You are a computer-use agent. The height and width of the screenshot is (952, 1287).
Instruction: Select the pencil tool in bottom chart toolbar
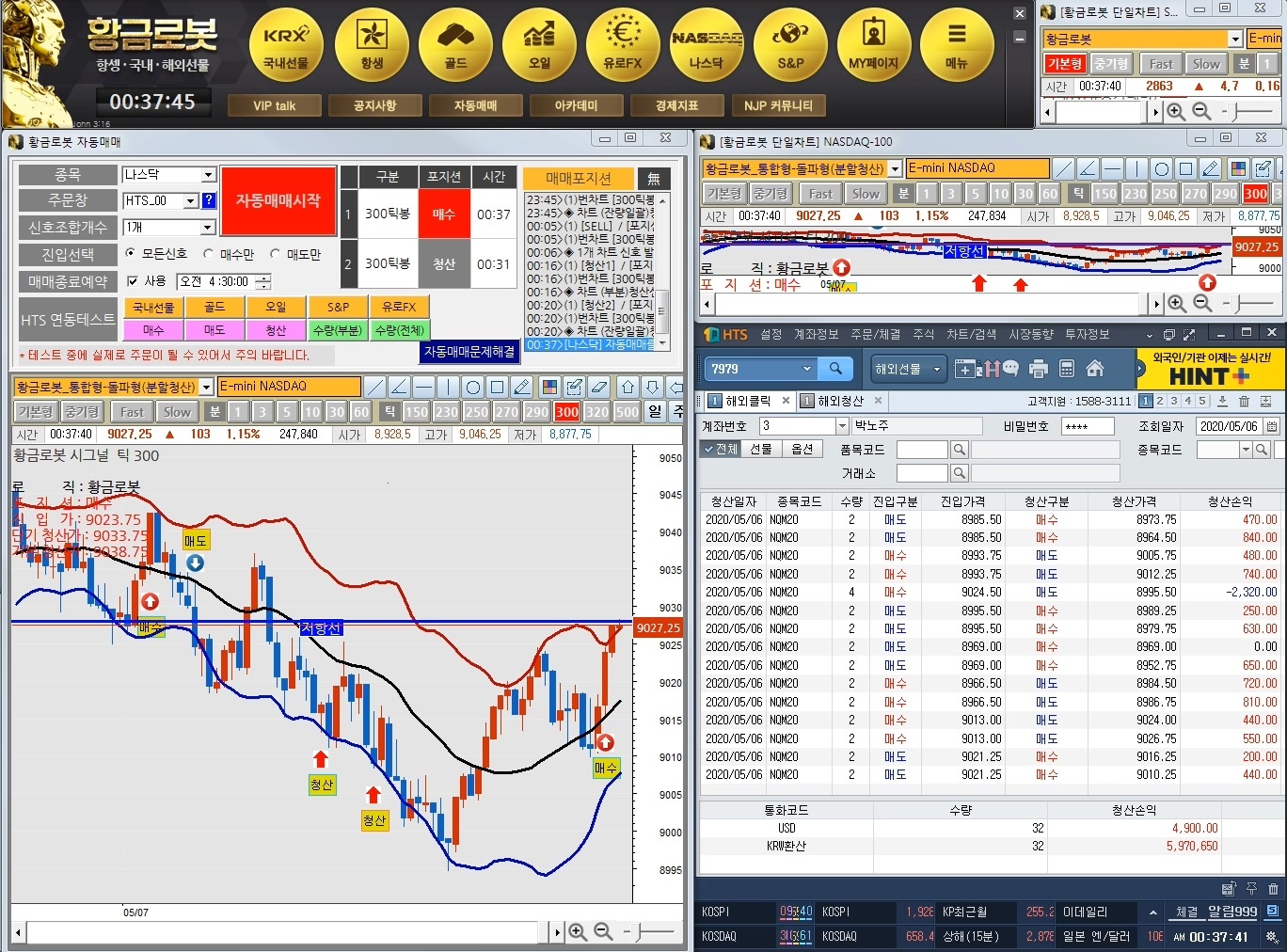[522, 387]
